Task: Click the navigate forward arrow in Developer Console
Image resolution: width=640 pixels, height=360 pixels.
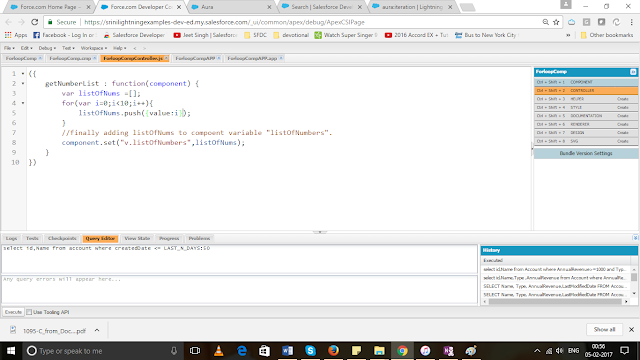Action: [x=144, y=48]
